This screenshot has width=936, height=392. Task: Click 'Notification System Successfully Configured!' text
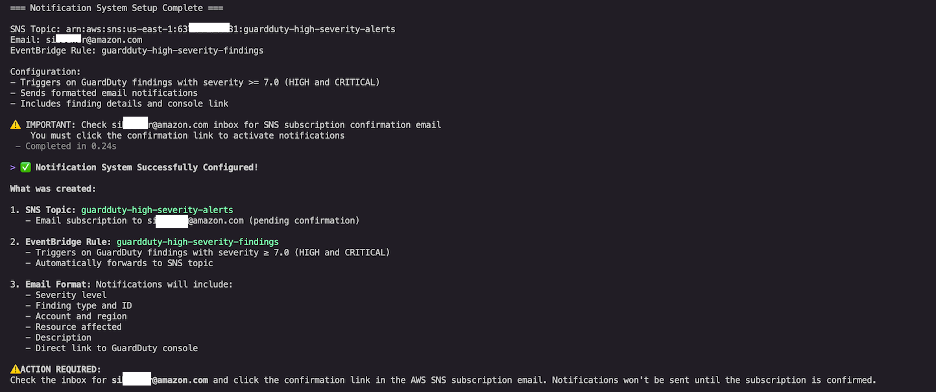click(147, 168)
